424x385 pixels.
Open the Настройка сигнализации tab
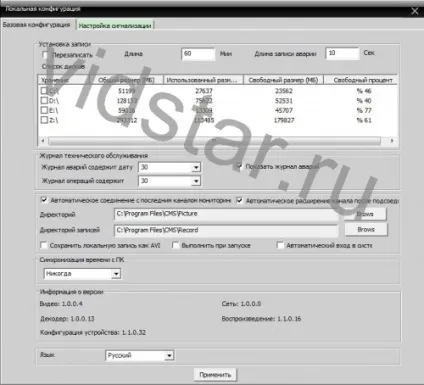[115, 25]
